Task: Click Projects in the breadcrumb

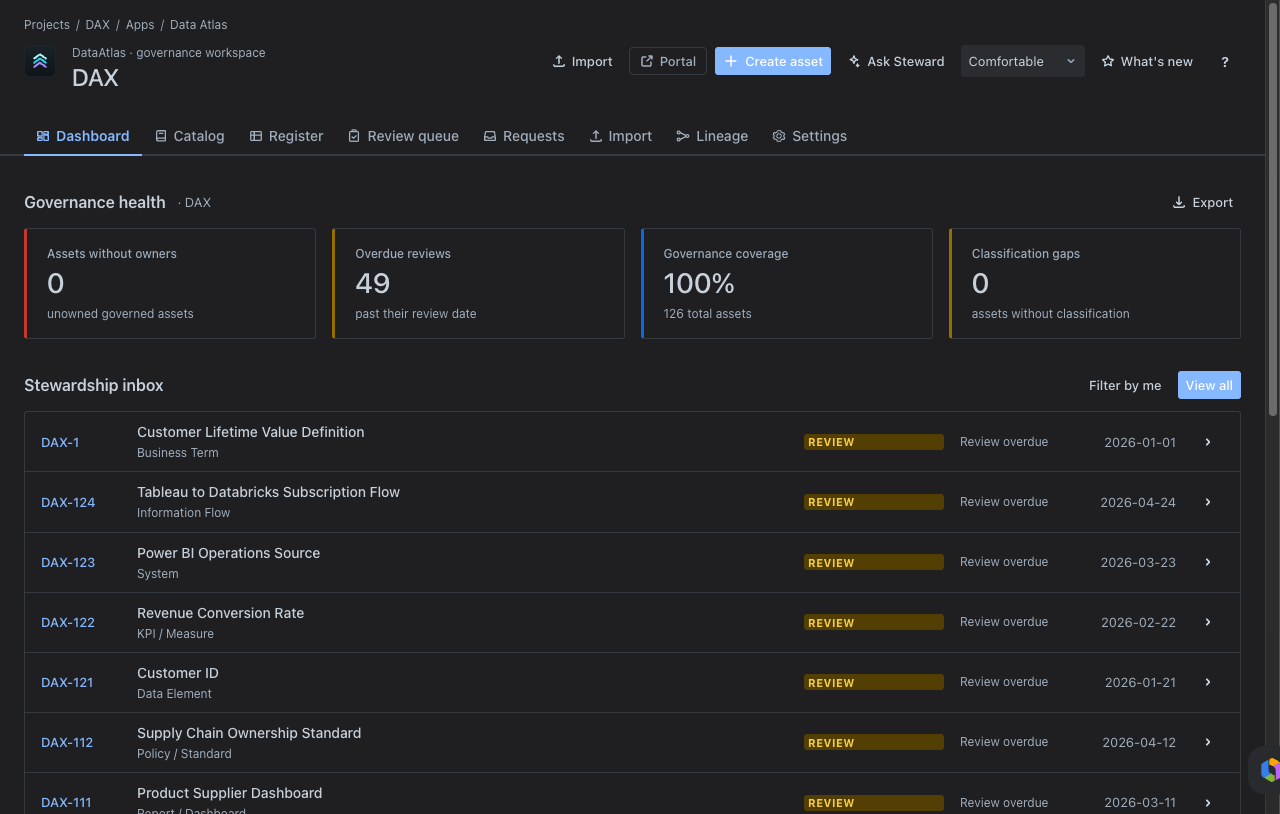Action: (x=47, y=24)
